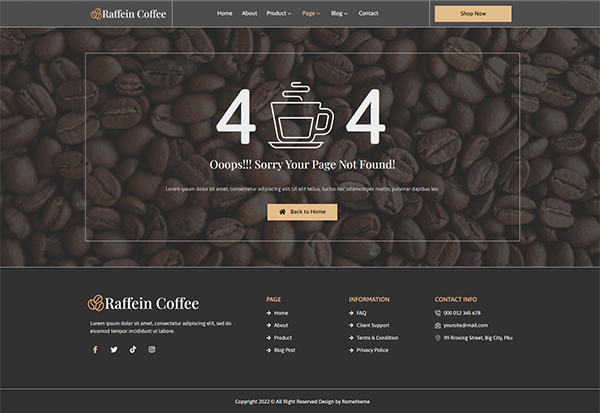Click the Back to Home button
This screenshot has height=413, width=600.
point(302,212)
